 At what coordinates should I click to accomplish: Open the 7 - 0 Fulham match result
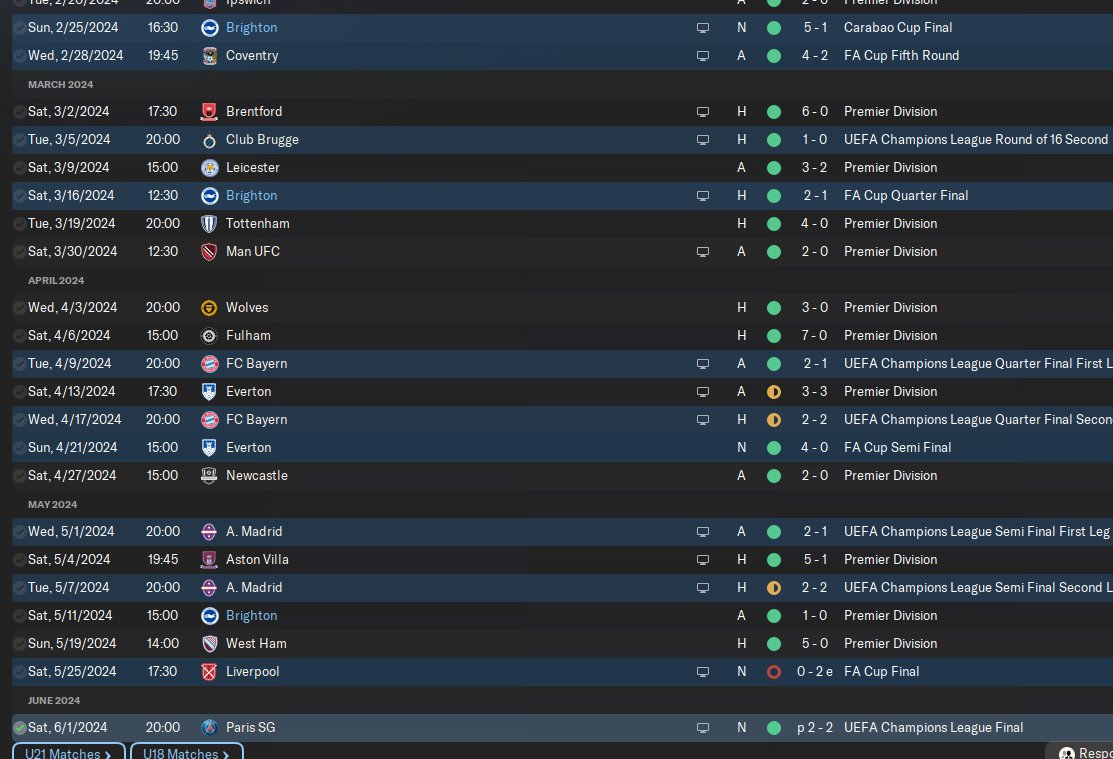tap(815, 336)
